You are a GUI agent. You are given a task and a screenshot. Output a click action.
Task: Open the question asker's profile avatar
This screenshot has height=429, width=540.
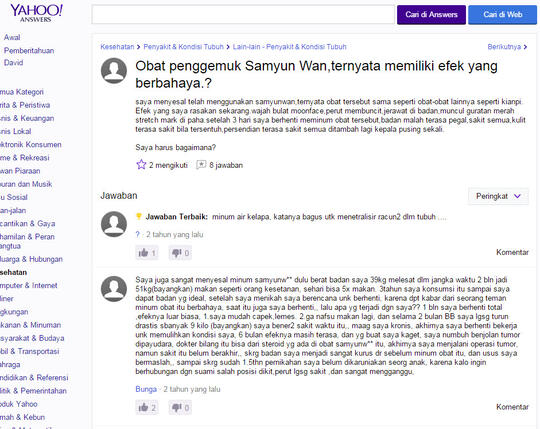[114, 71]
